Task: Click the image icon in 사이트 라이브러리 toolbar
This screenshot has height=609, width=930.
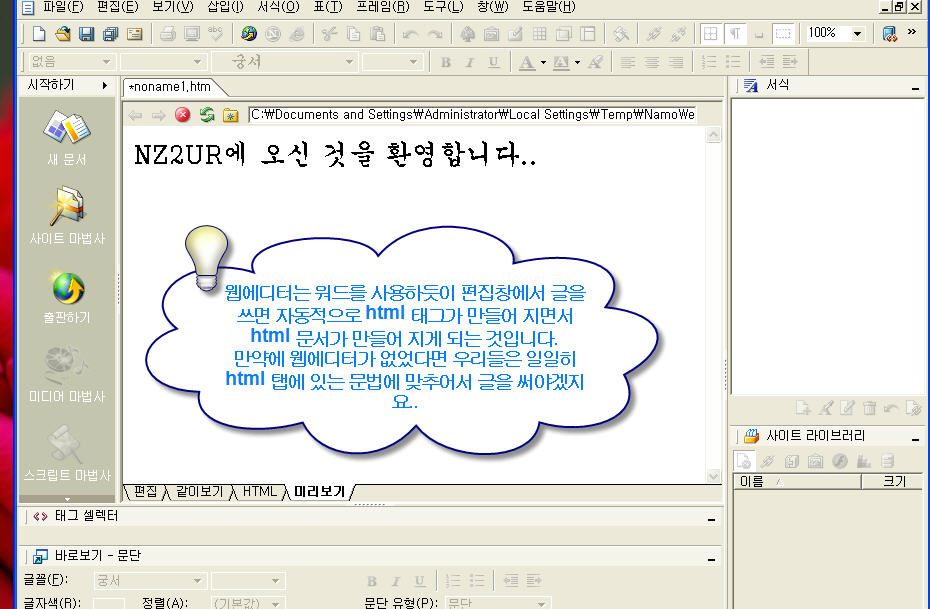Action: [x=816, y=461]
